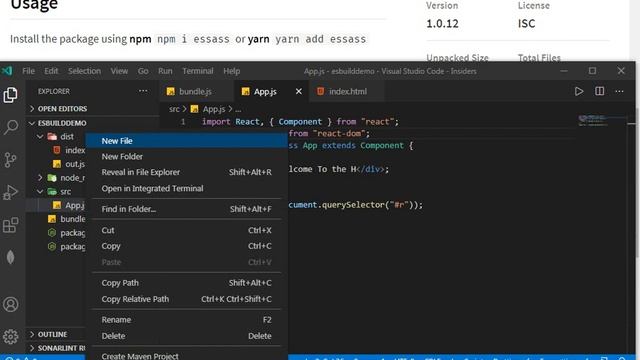Select the bundle.js file in explorer tree
The height and width of the screenshot is (360, 640).
(x=73, y=219)
